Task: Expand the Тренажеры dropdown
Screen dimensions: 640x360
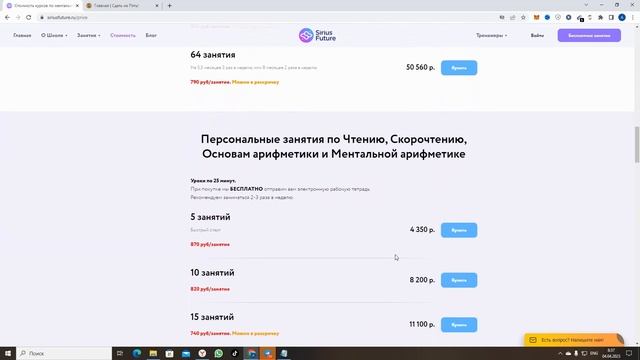Action: (491, 36)
